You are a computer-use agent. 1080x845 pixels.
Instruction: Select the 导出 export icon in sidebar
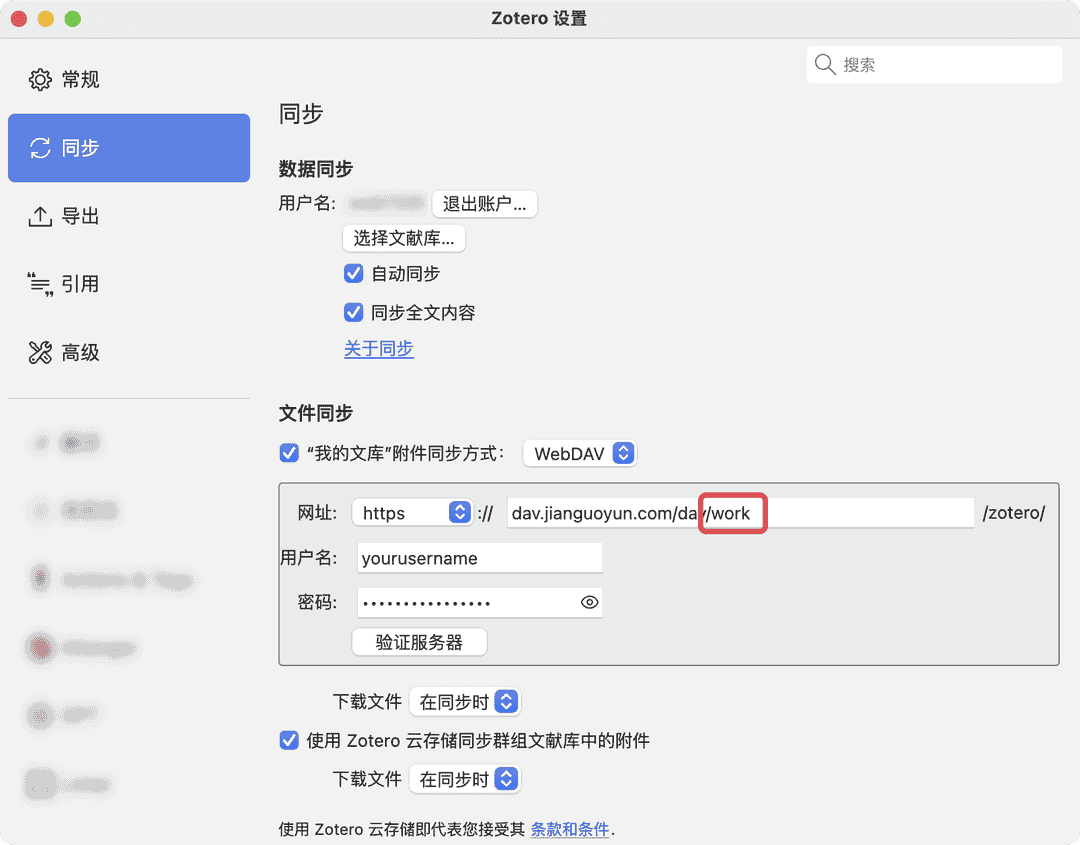click(x=40, y=215)
